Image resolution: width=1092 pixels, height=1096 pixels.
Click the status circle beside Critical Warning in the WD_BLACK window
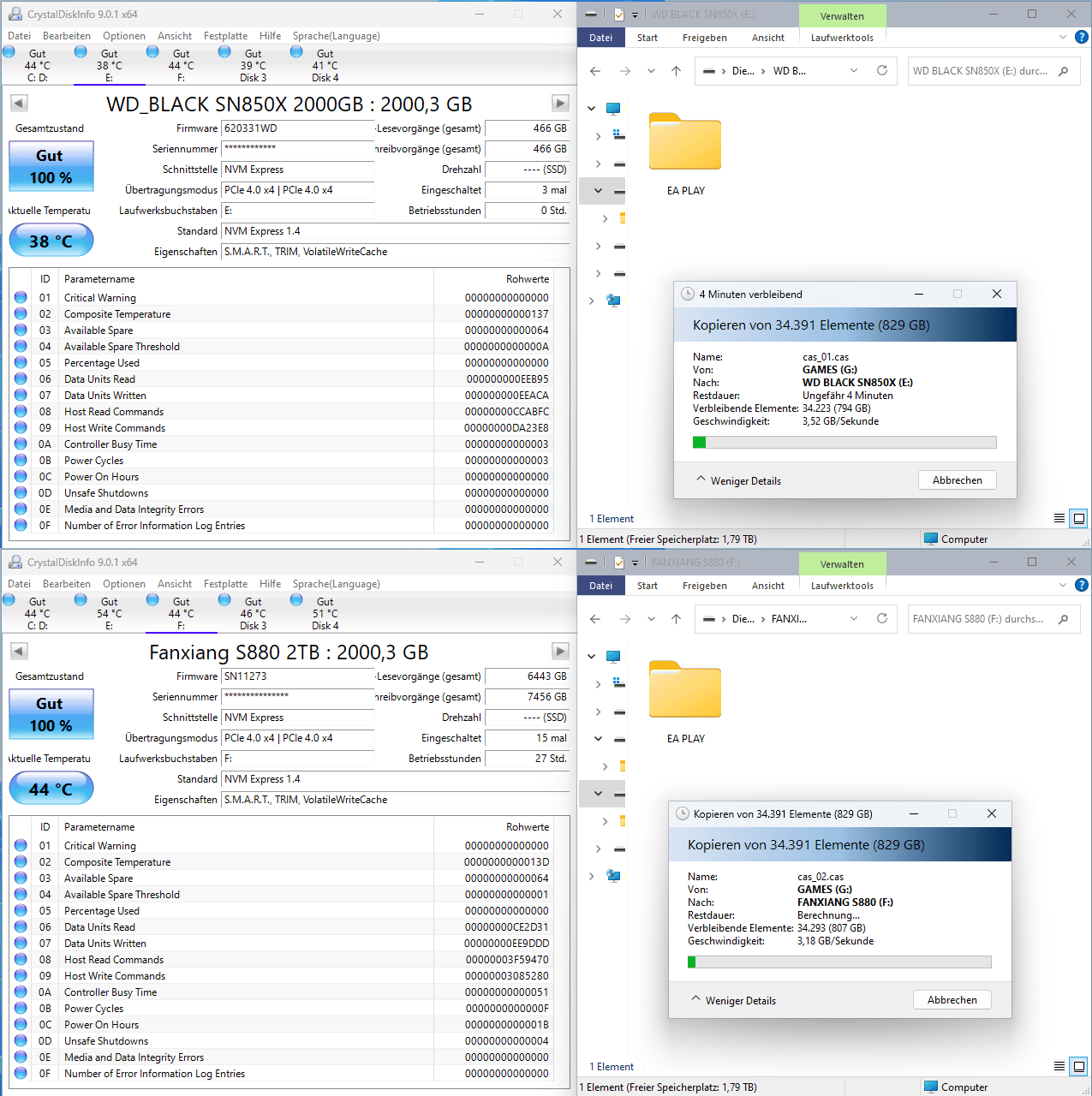pos(21,297)
